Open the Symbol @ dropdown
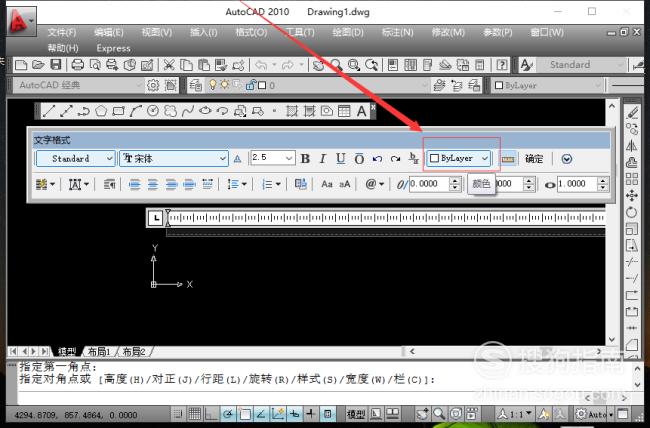This screenshot has width=650, height=428. coord(374,184)
